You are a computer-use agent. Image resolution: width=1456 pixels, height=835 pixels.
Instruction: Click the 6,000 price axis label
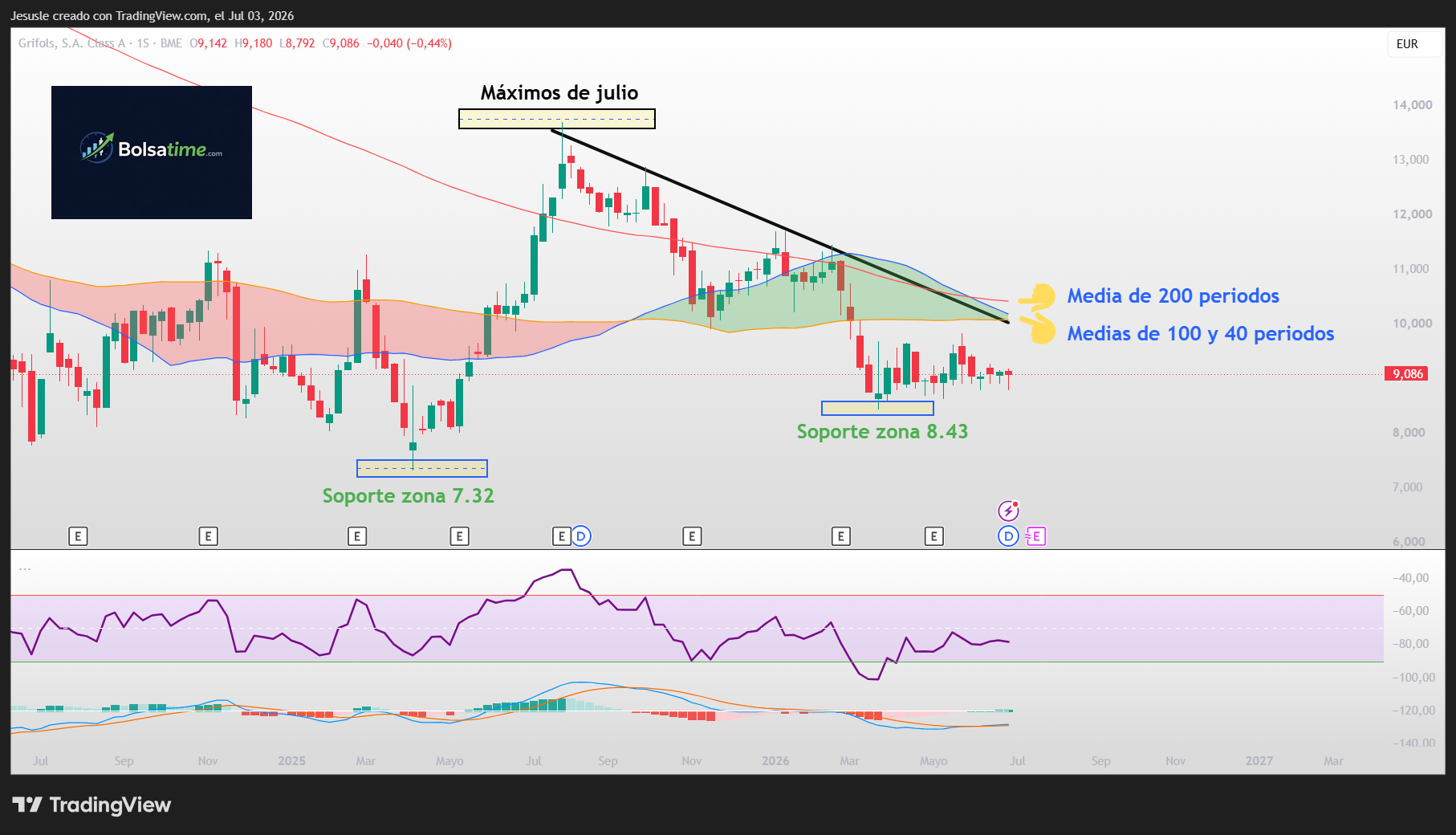1409,541
